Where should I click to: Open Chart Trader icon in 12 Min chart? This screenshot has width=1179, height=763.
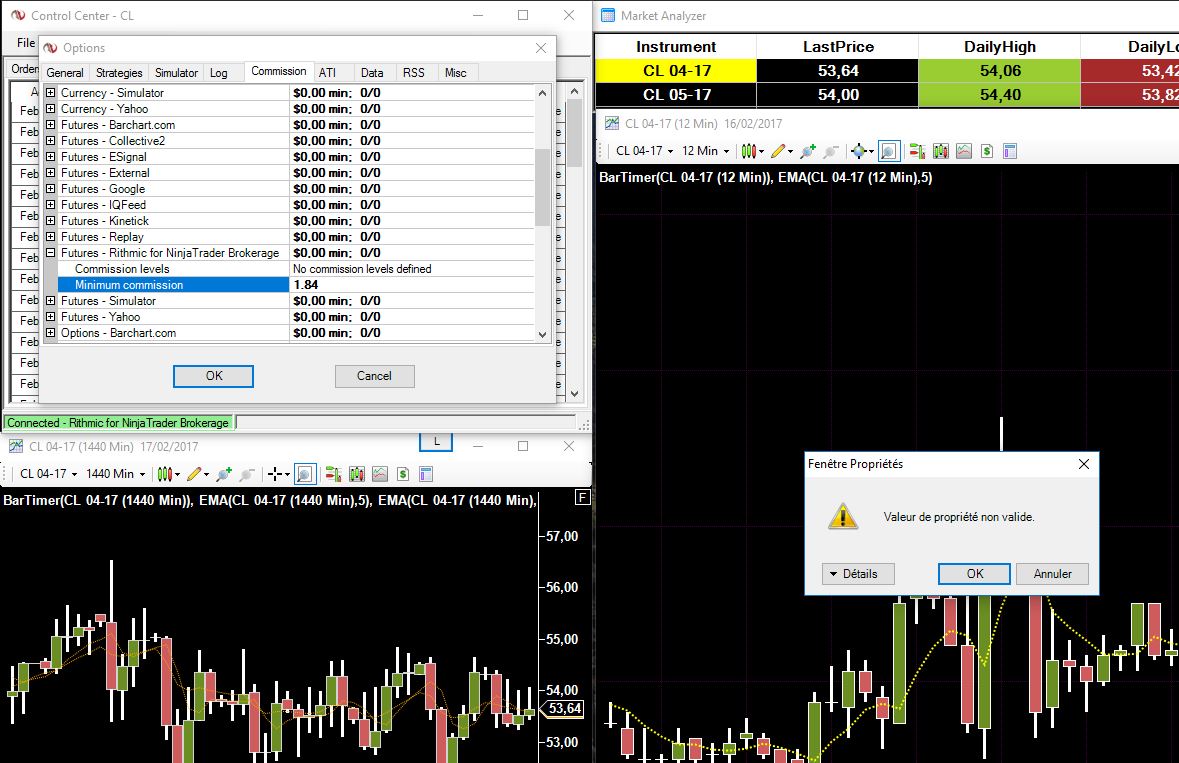(917, 151)
